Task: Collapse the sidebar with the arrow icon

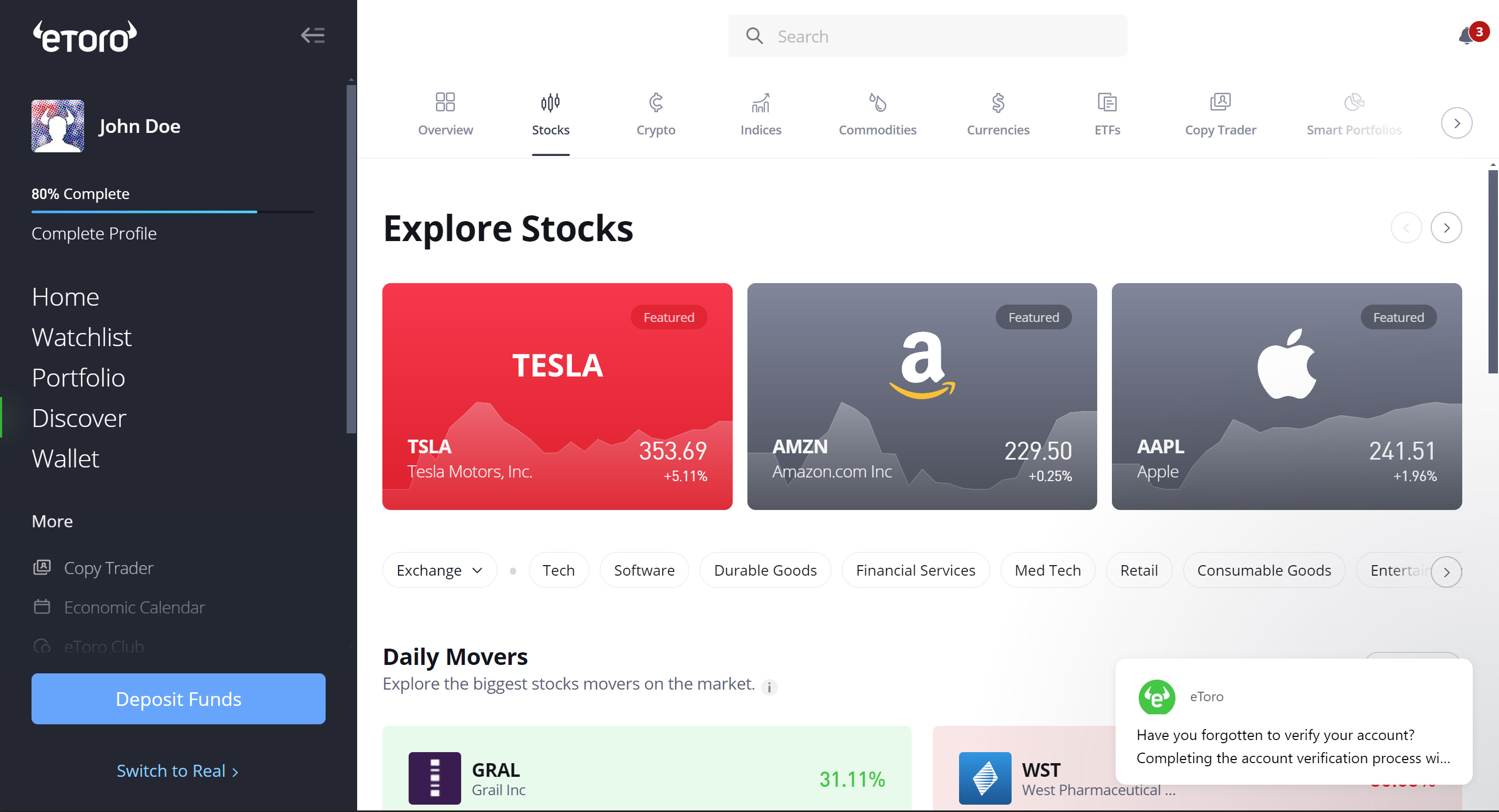Action: tap(313, 36)
